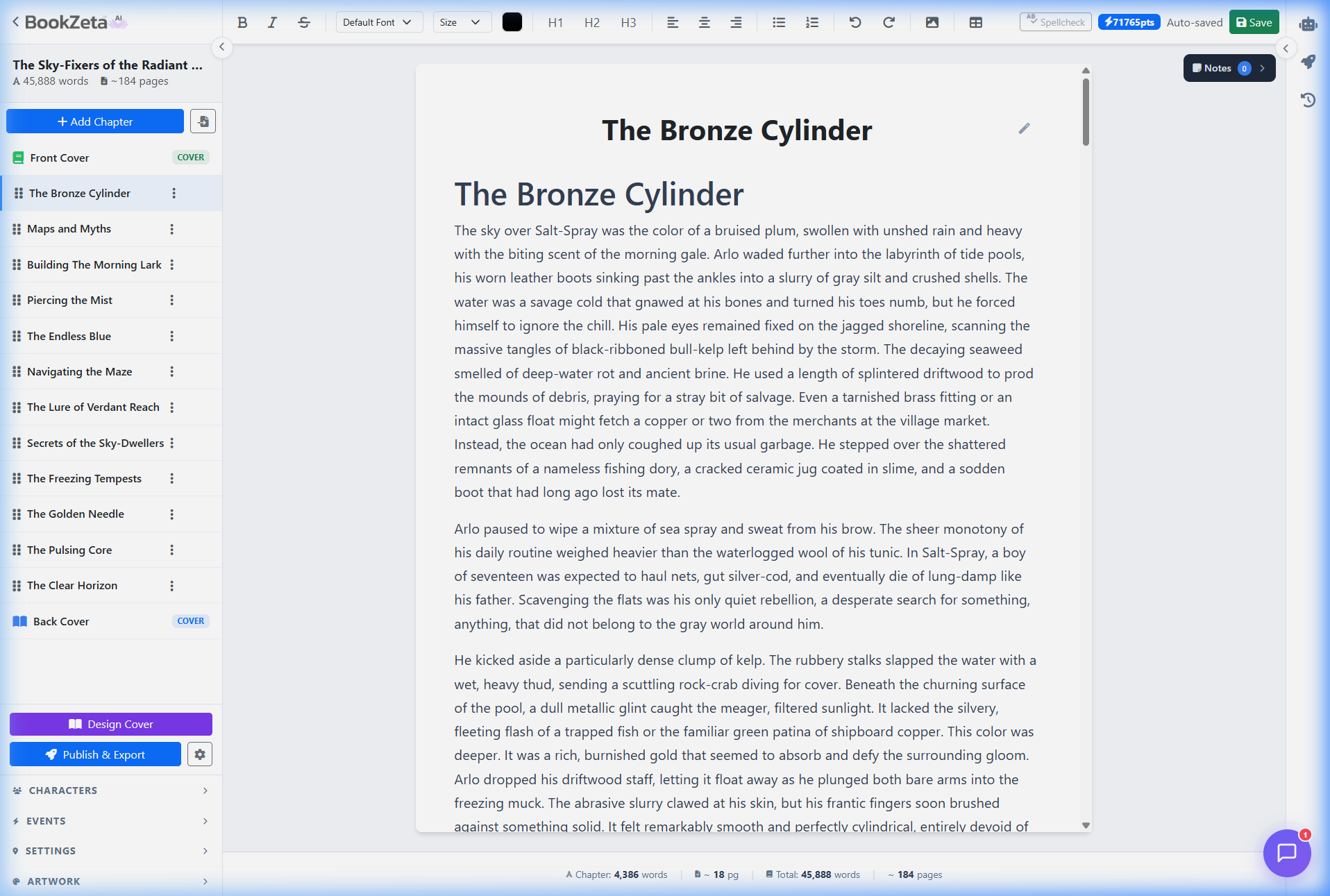Image resolution: width=1330 pixels, height=896 pixels.
Task: Open the Default Font dropdown
Action: point(378,22)
